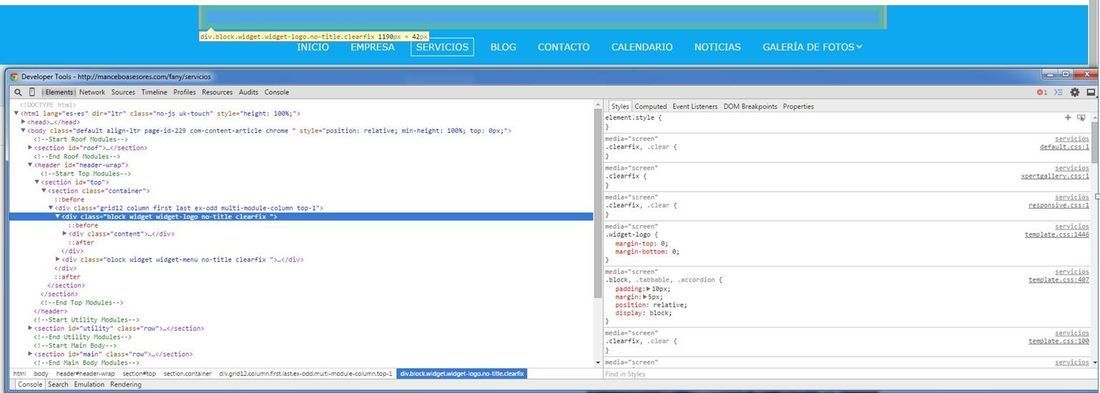Open the Search drawer tab
The height and width of the screenshot is (393, 1100).
pyautogui.click(x=58, y=385)
